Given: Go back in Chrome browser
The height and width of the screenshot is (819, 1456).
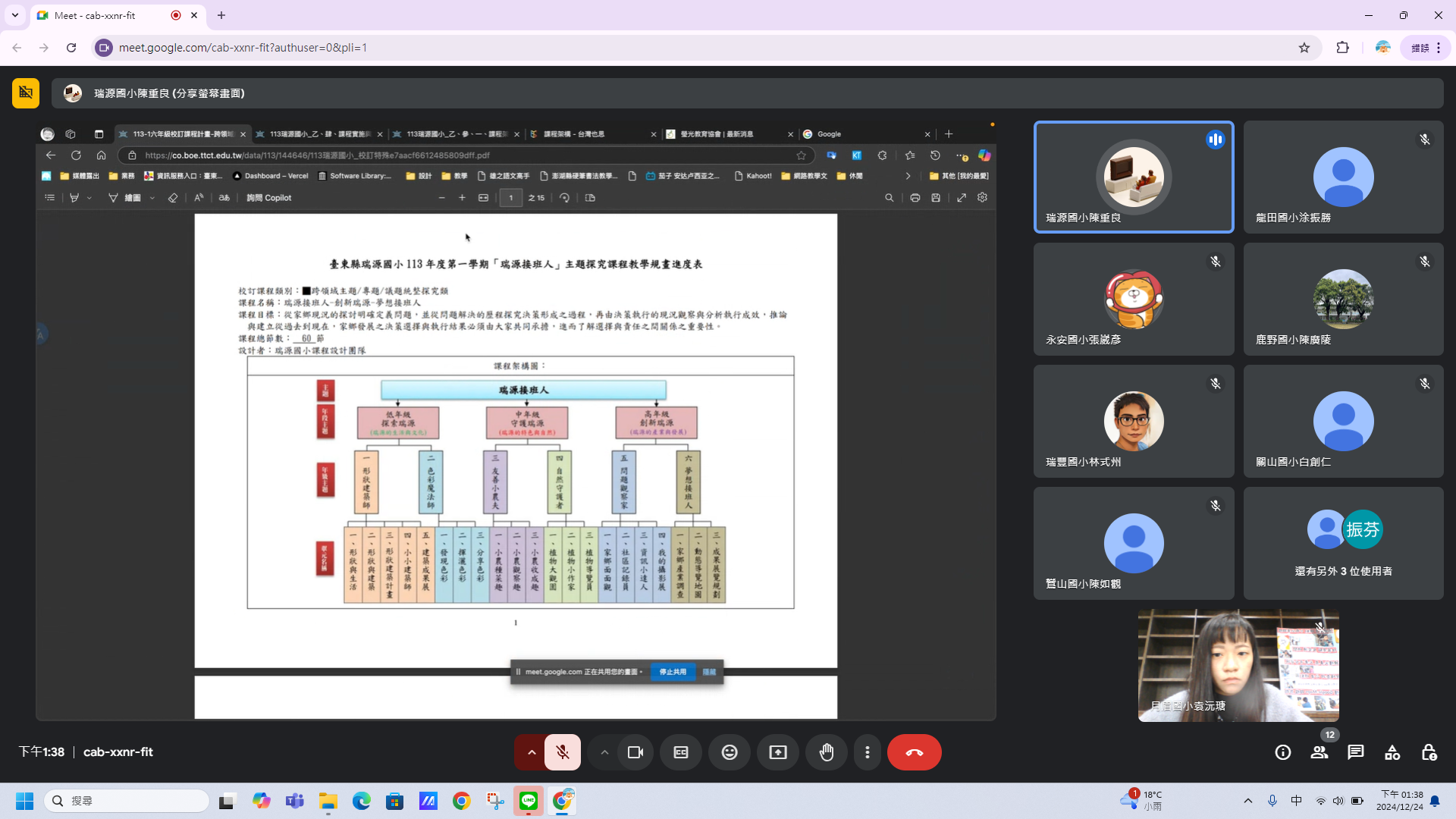Looking at the screenshot, I should tap(17, 48).
